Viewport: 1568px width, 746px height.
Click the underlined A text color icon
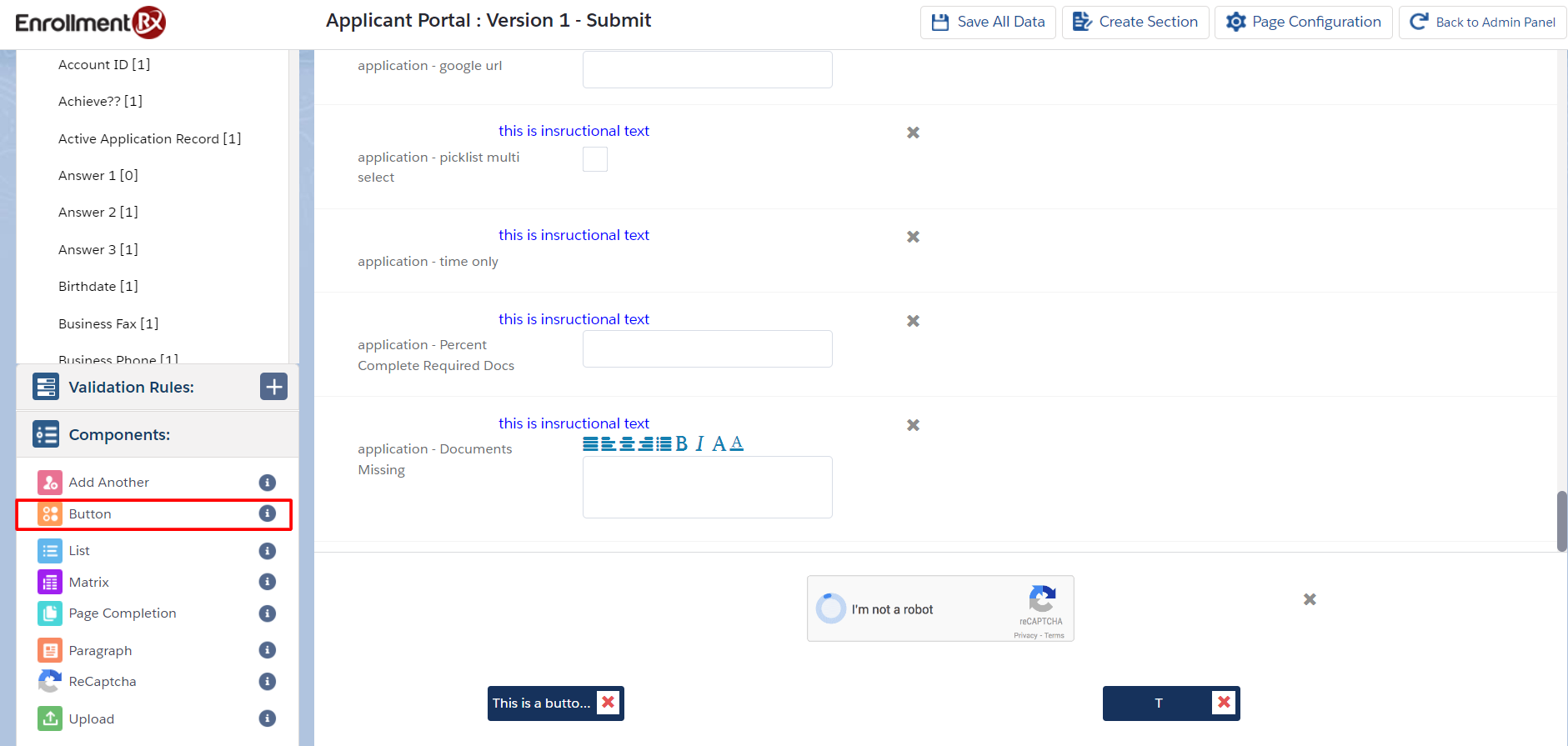pos(736,444)
